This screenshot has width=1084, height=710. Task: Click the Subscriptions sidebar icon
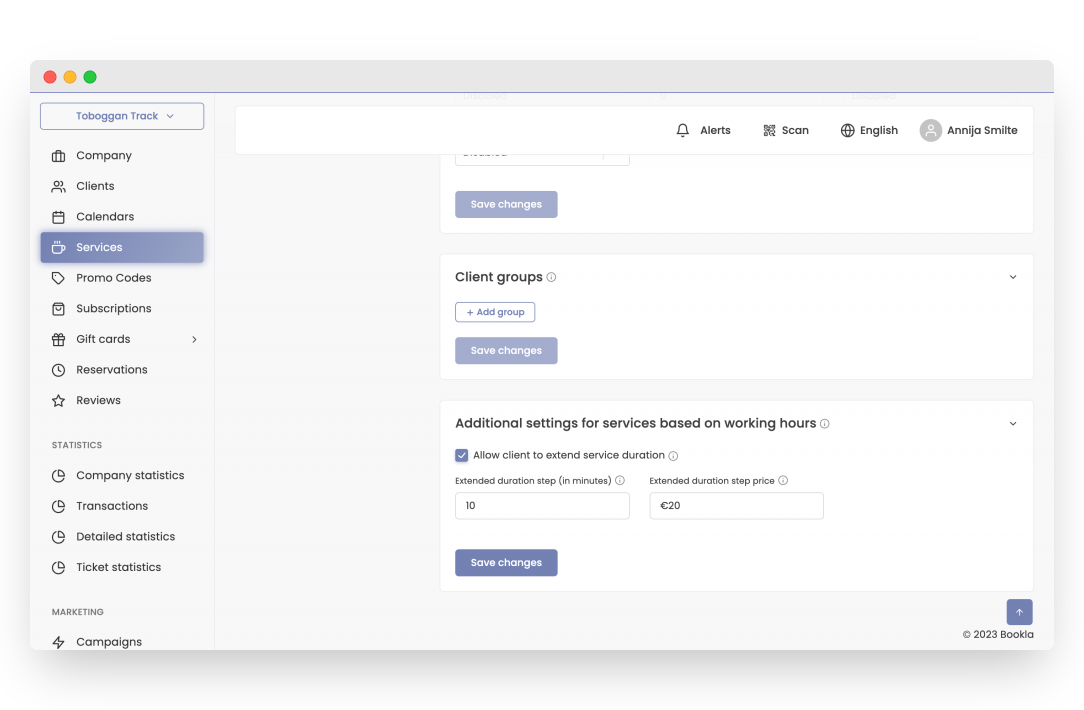(58, 308)
